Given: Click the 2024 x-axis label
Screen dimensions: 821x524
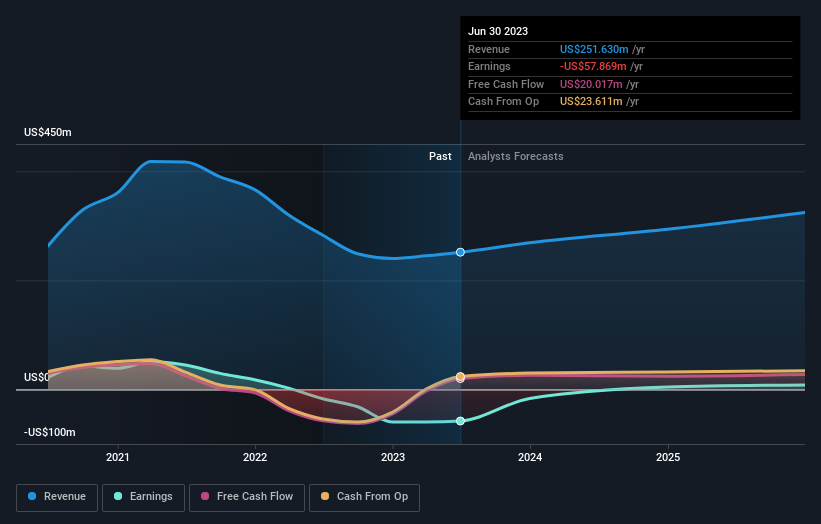Looking at the screenshot, I should coord(530,457).
